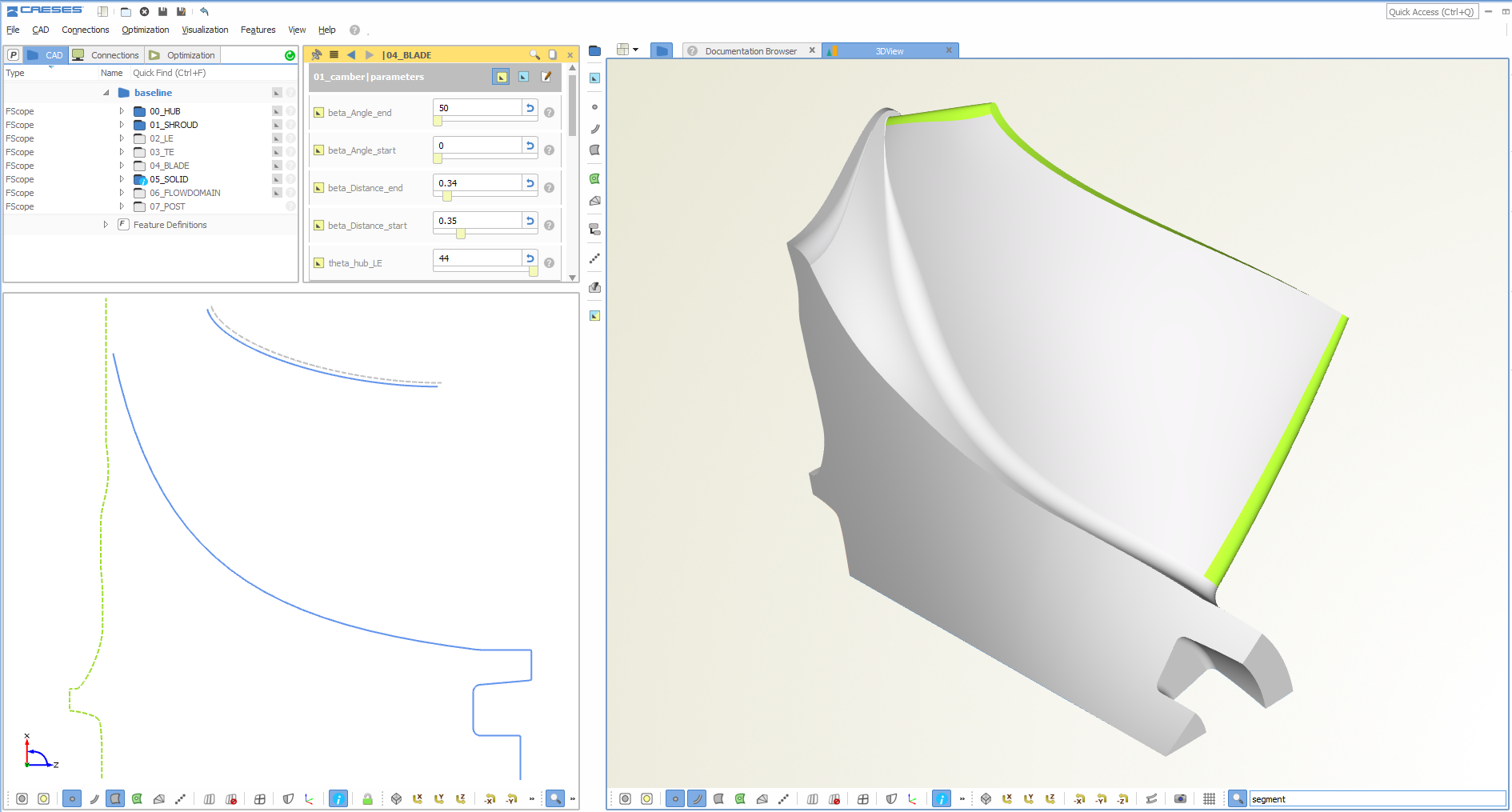Align left view to Y axis
Screen dimensions: 1512x812
pos(439,798)
